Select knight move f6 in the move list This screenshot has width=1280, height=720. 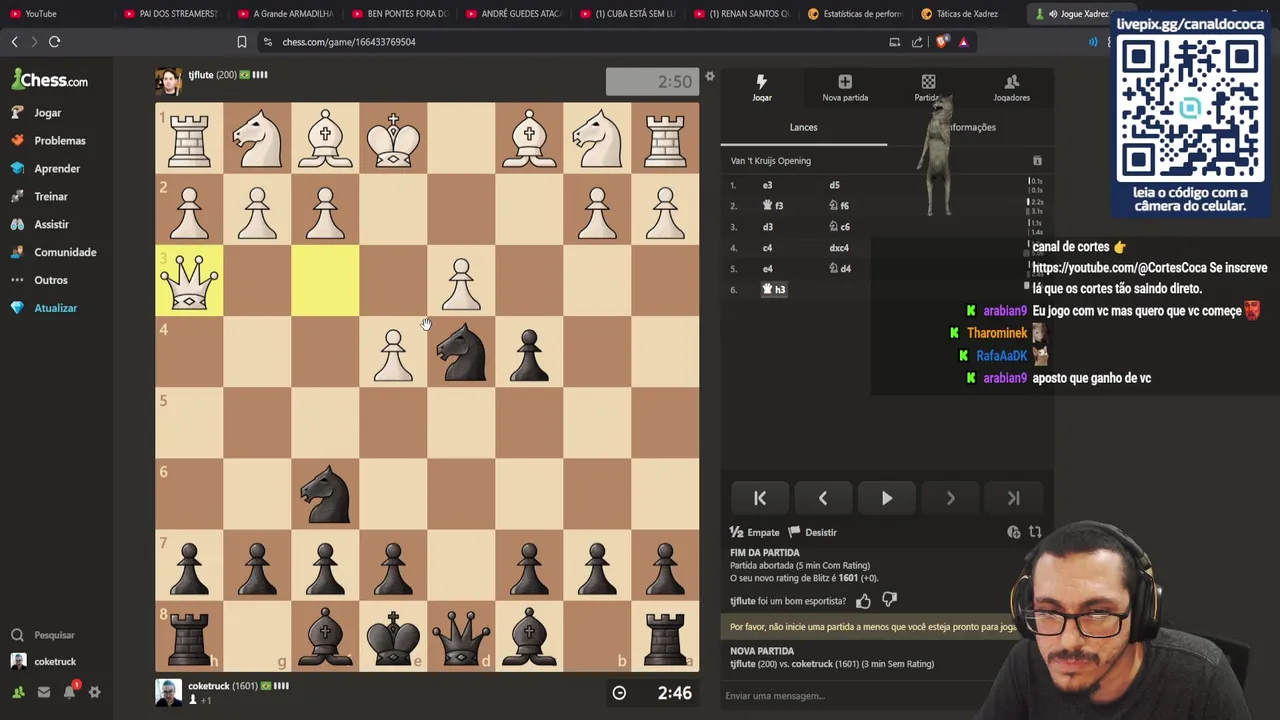pos(839,206)
